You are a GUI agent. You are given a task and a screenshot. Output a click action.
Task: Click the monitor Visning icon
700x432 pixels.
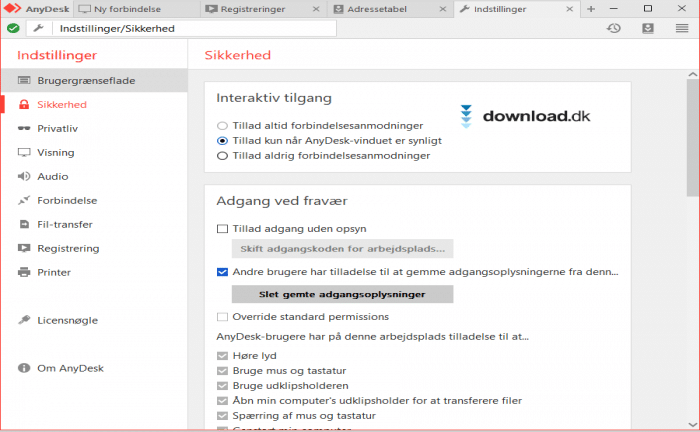click(24, 153)
